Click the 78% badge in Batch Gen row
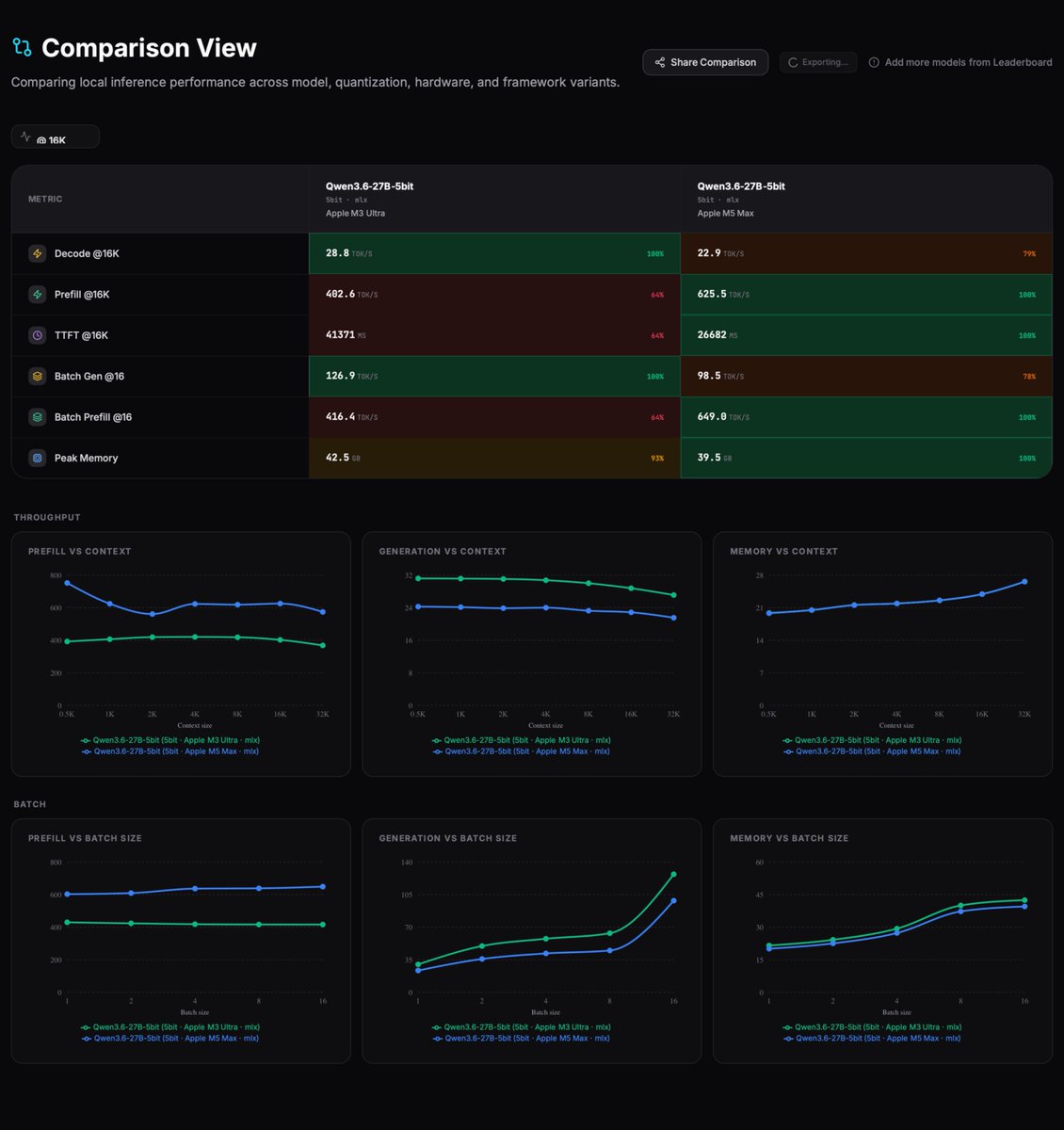This screenshot has height=1130, width=1064. (x=1029, y=377)
